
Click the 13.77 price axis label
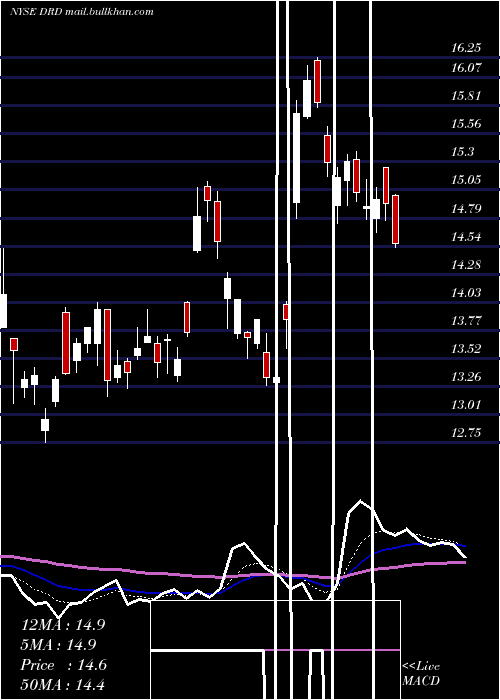pyautogui.click(x=466, y=321)
